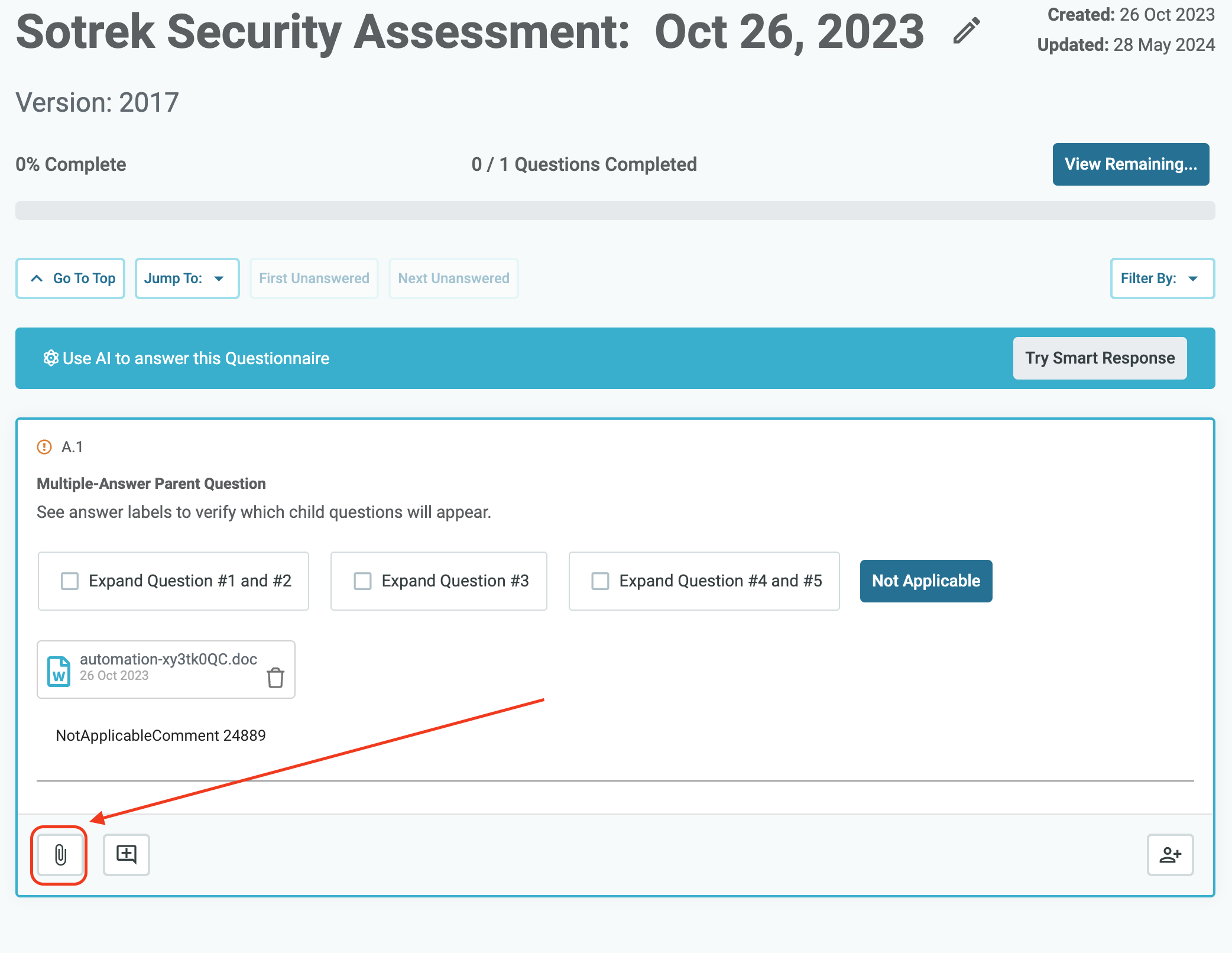
Task: Enable the Expand Question #3 checkbox
Action: [362, 581]
